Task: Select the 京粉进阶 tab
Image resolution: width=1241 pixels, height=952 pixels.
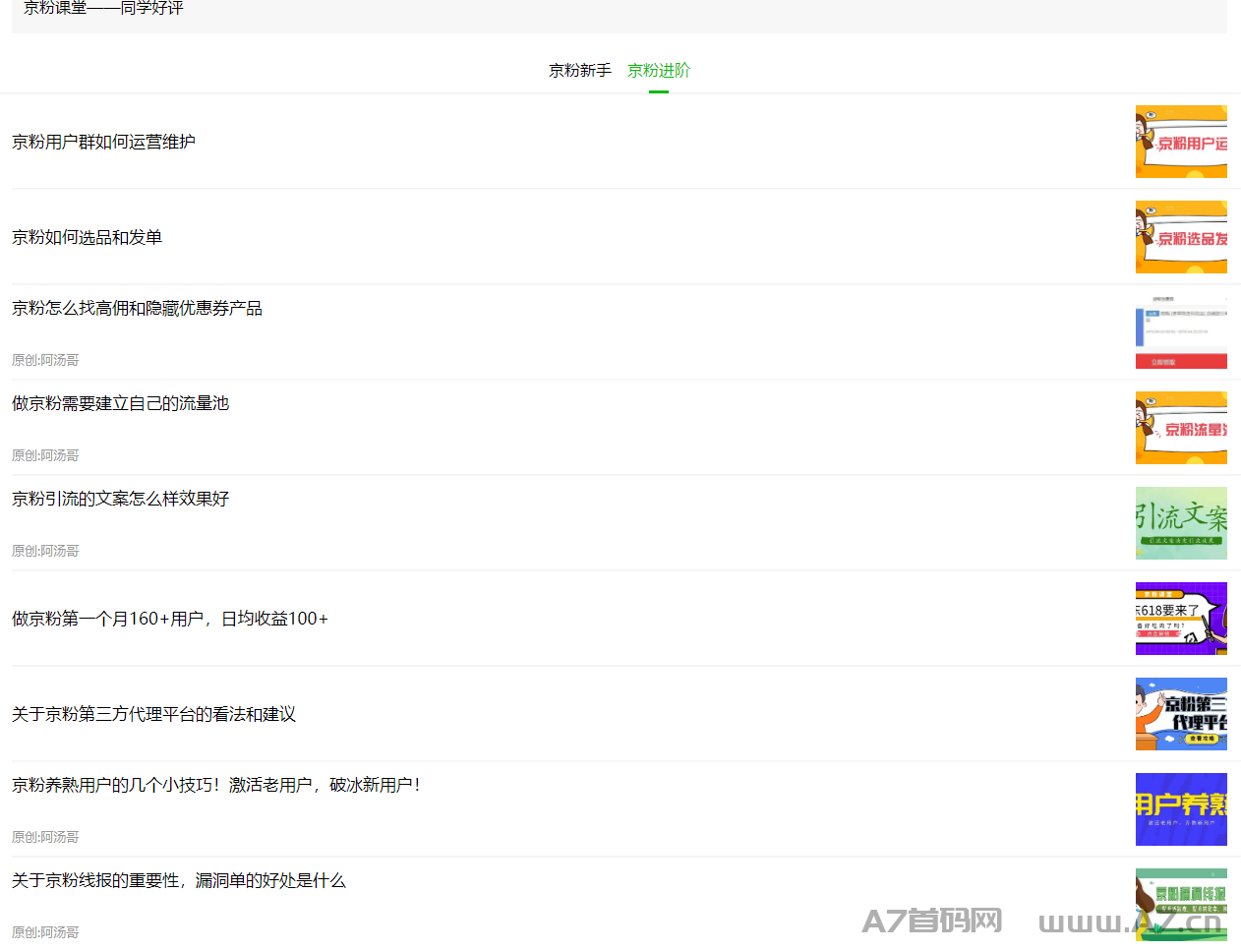Action: point(659,71)
